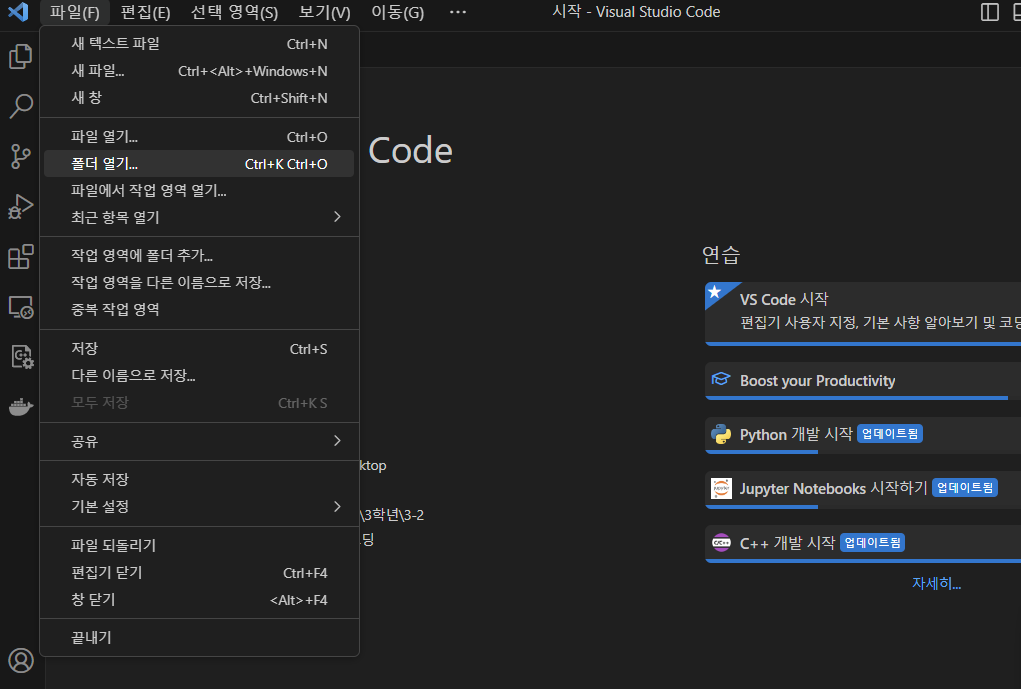Open Boost your Productivity walkthrough
The width and height of the screenshot is (1021, 689).
point(863,381)
